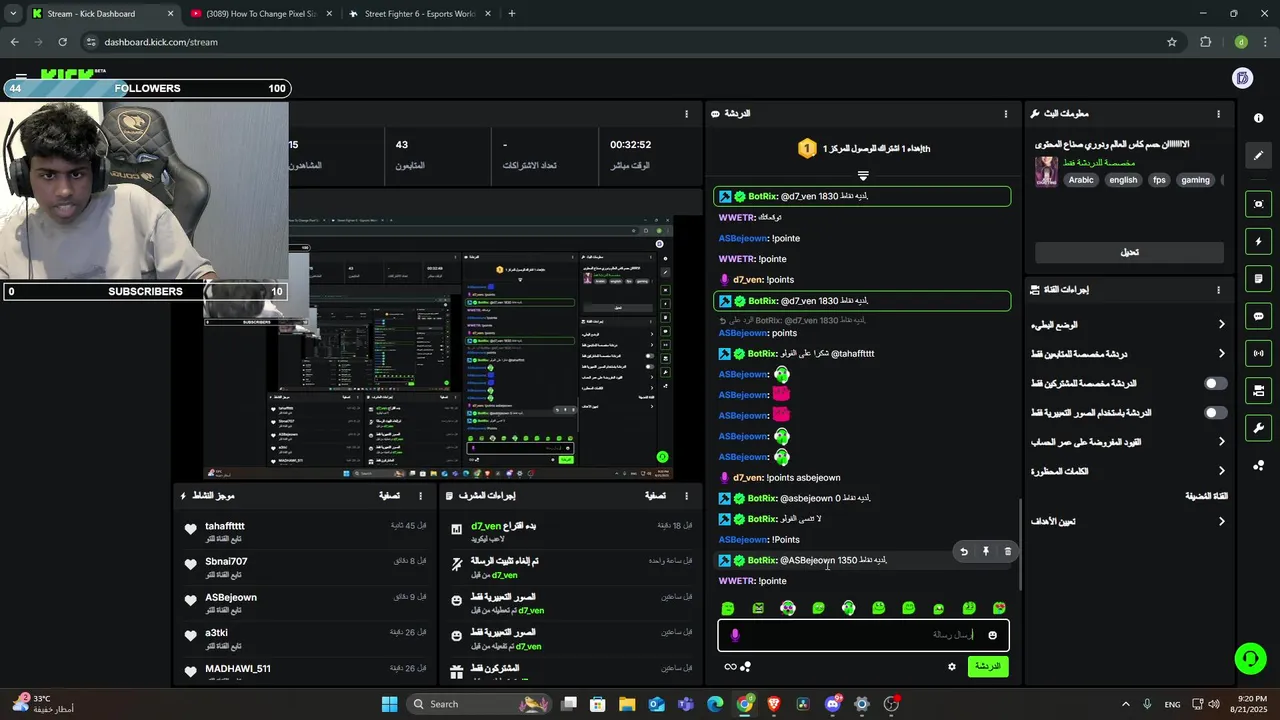Open the emoji picker in chat input
The image size is (1280, 720).
click(x=992, y=635)
